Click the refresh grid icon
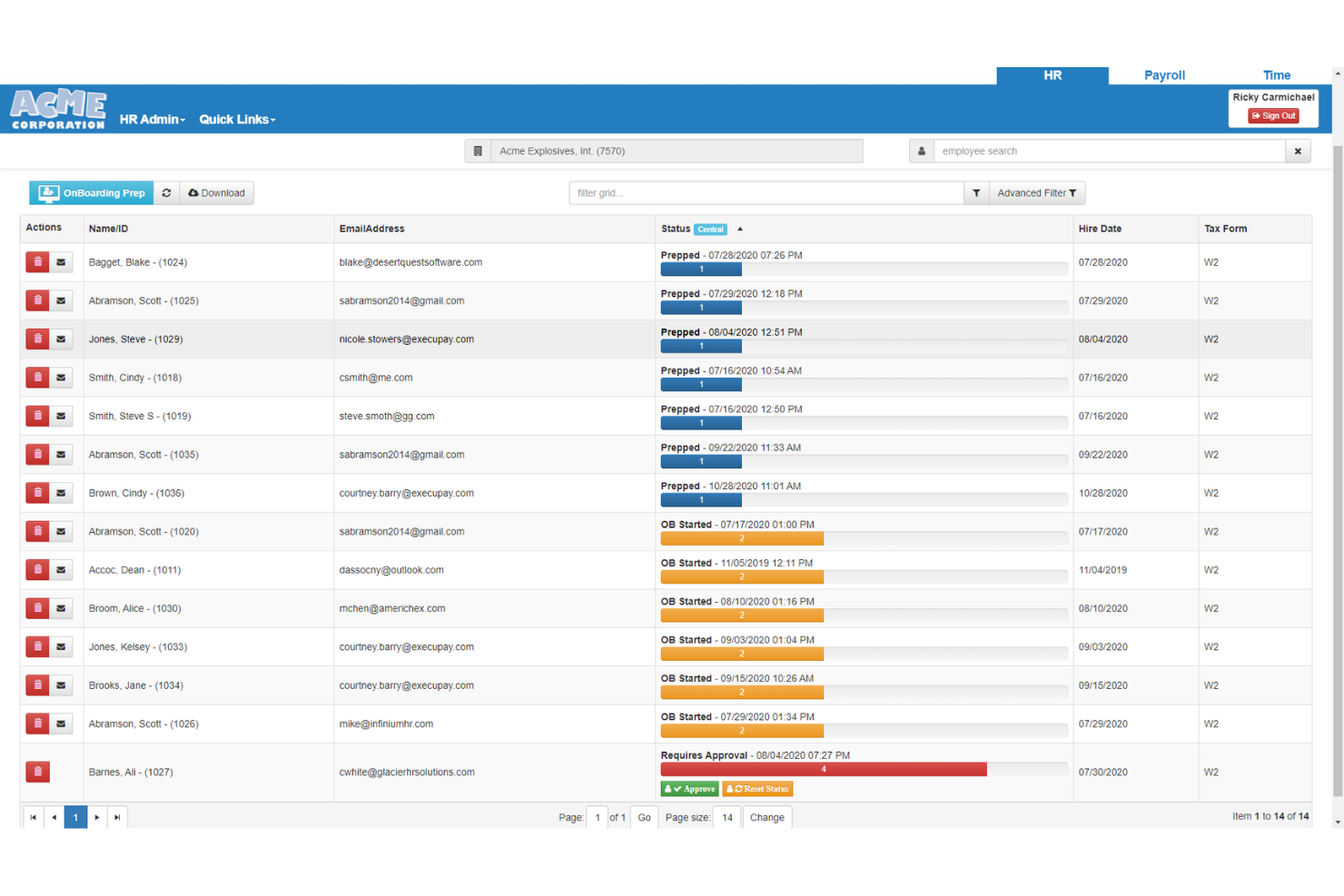The image size is (1344, 896). pos(166,192)
